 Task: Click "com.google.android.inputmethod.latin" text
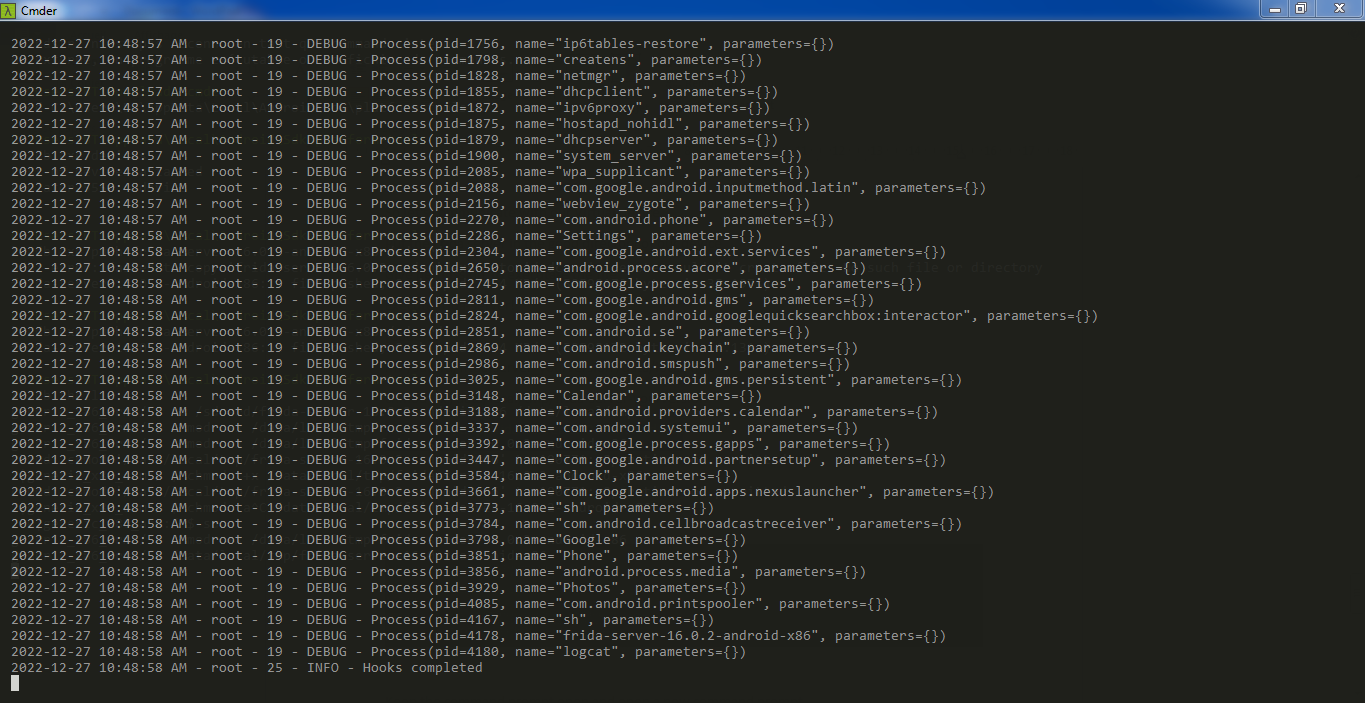pyautogui.click(x=707, y=188)
